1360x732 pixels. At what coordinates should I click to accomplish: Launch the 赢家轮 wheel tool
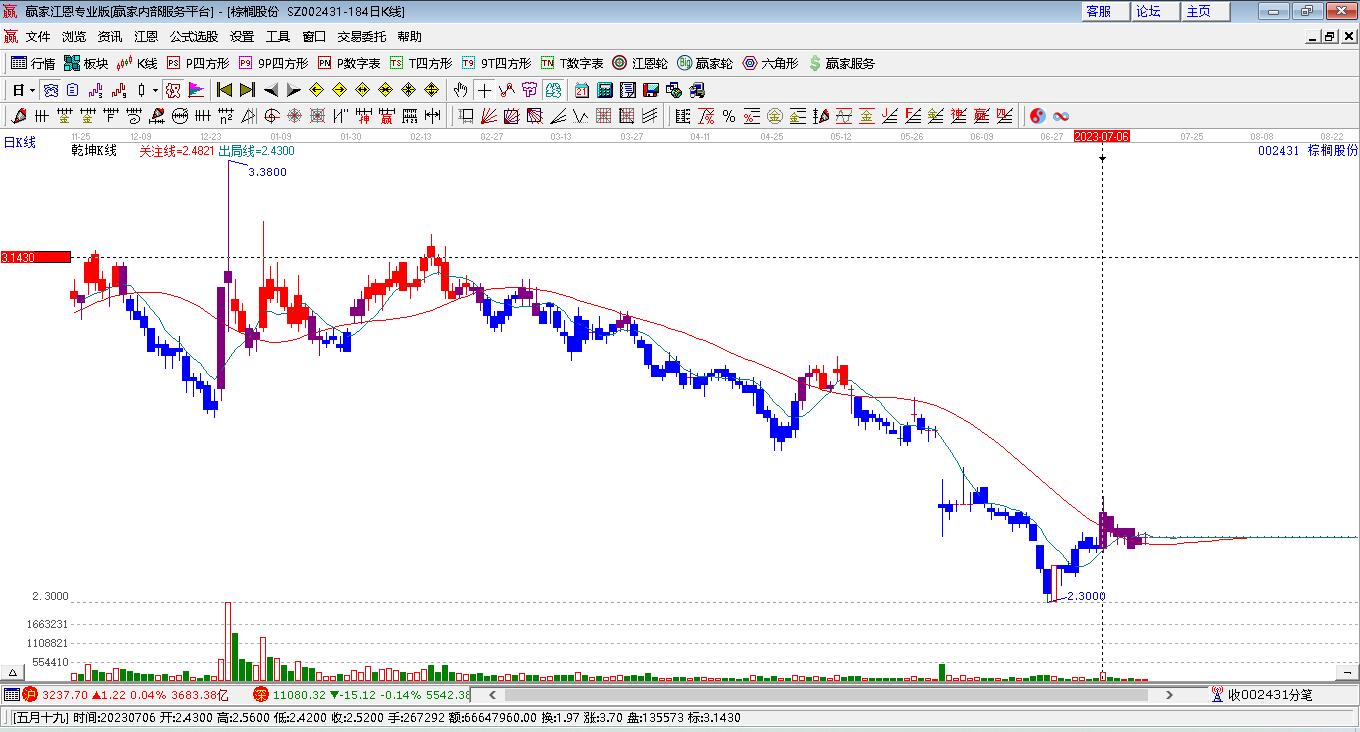pos(705,63)
